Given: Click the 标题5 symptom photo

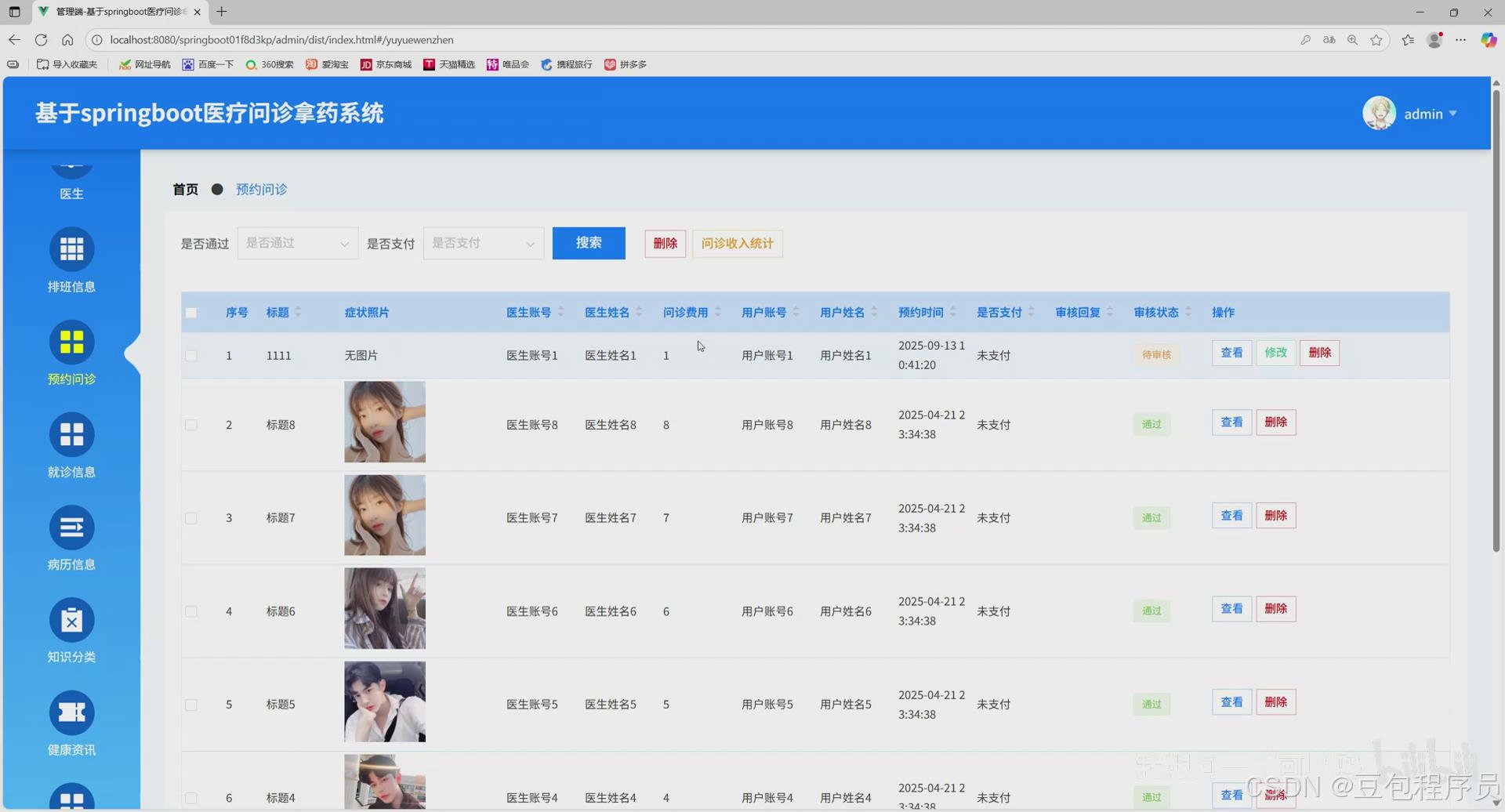Looking at the screenshot, I should (x=385, y=701).
